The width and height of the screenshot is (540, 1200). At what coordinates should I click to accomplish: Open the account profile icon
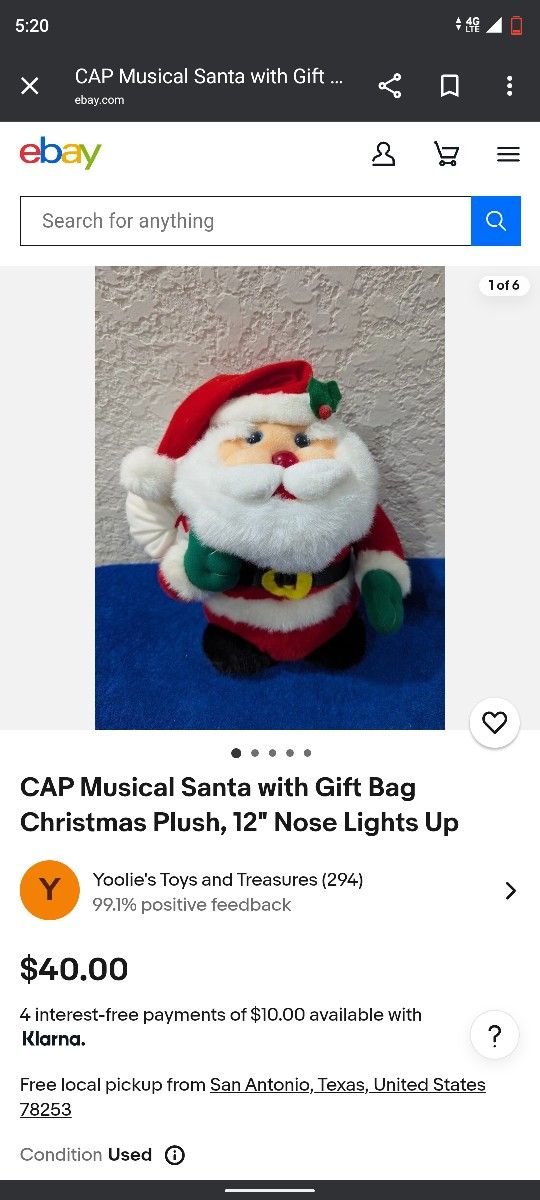[384, 154]
